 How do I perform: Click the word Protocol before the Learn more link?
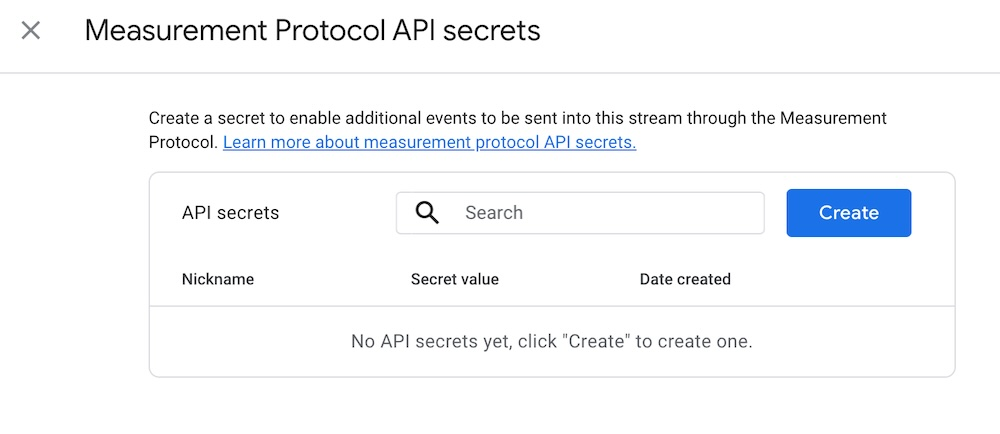[x=182, y=143]
